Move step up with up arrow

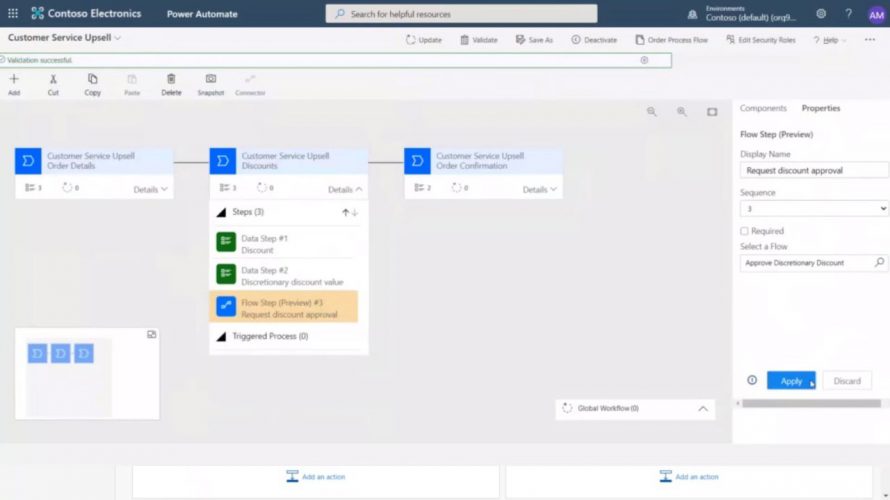point(345,213)
